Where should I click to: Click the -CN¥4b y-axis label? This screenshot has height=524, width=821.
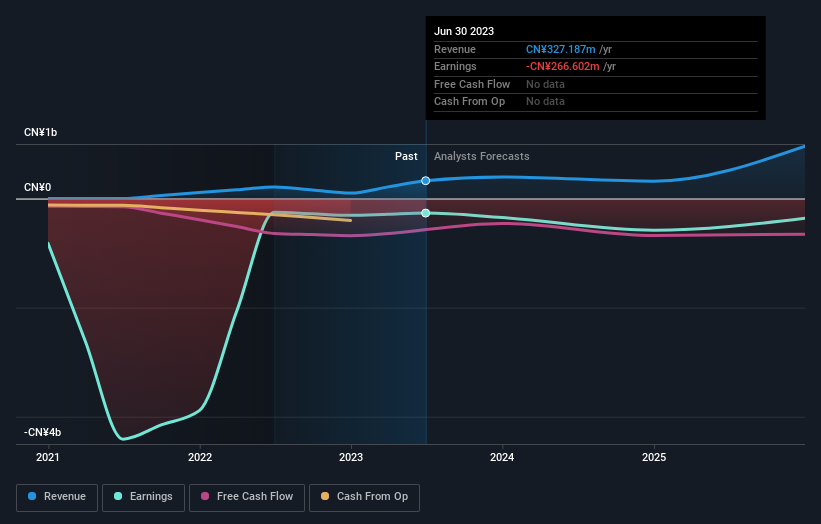tap(42, 432)
